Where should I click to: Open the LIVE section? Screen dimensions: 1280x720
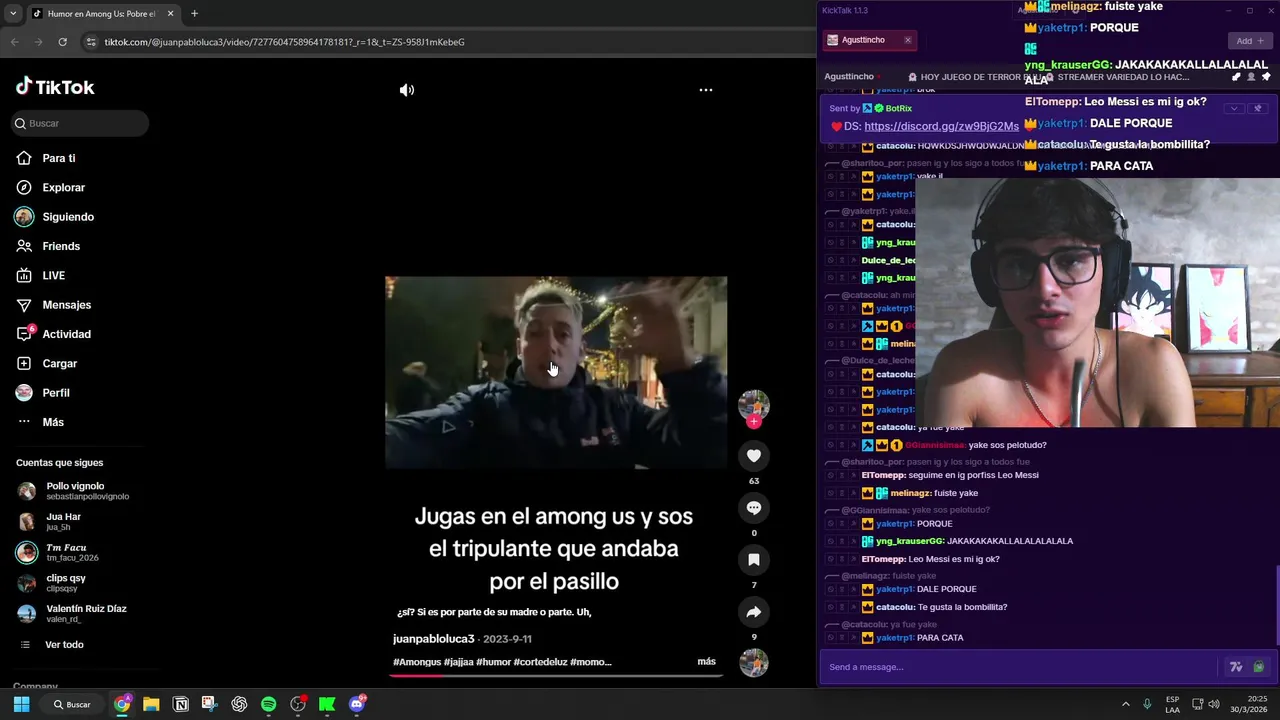coord(53,275)
